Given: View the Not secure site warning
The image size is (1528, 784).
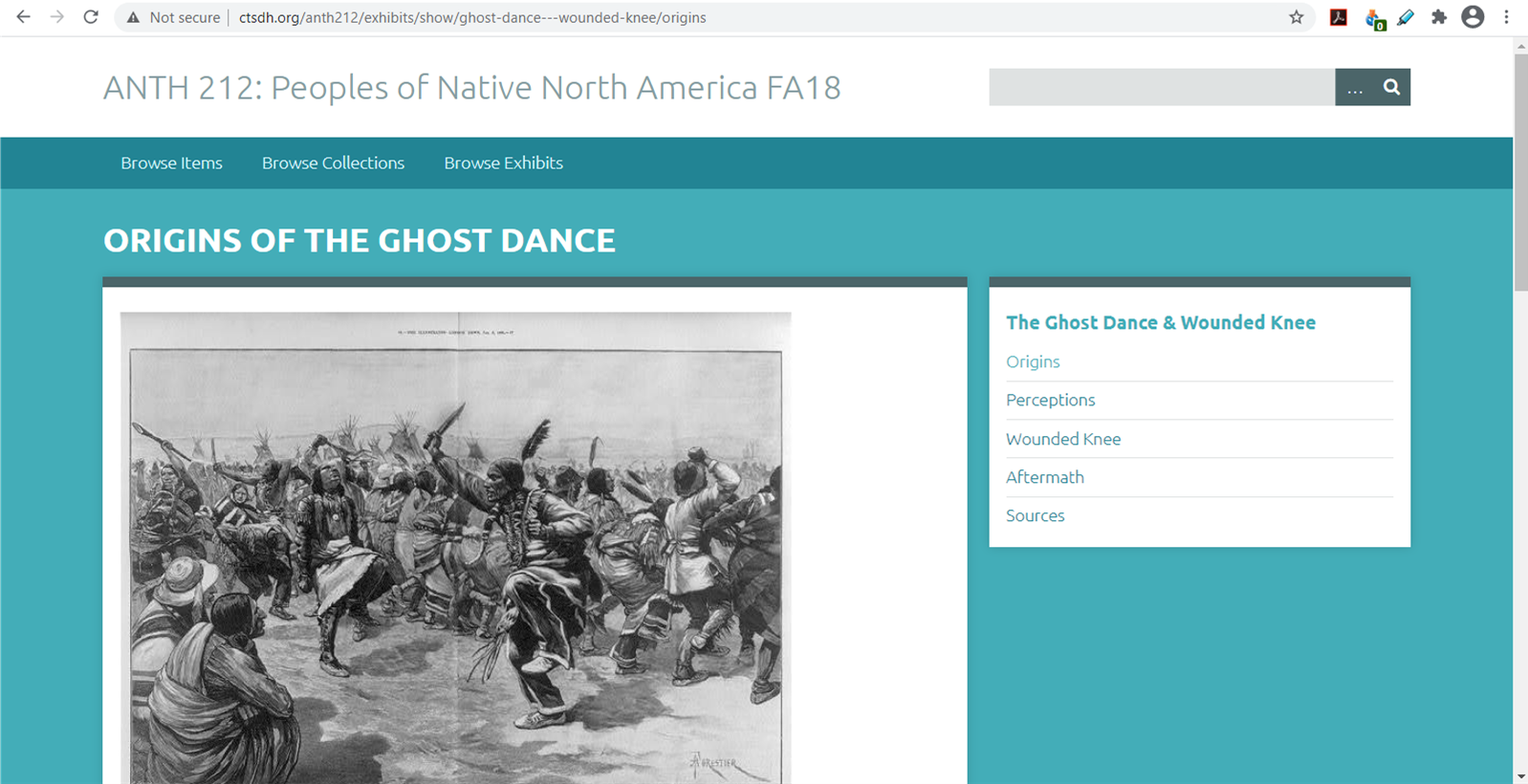Looking at the screenshot, I should pos(174,17).
